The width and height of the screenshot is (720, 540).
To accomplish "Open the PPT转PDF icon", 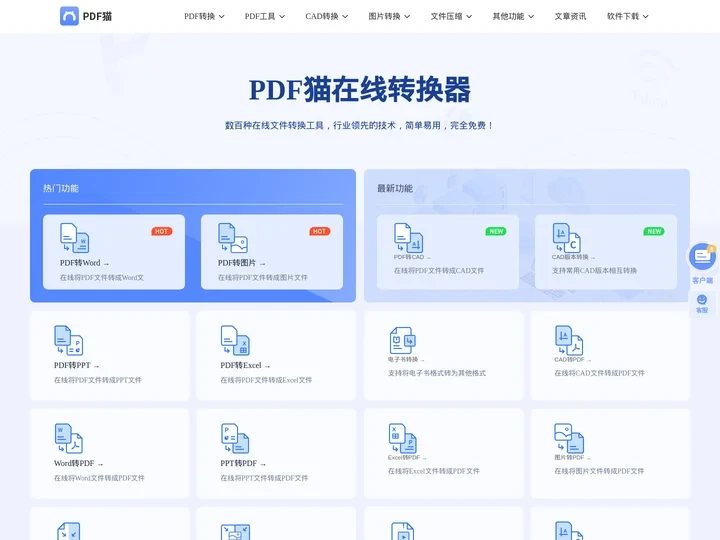I will 235,438.
